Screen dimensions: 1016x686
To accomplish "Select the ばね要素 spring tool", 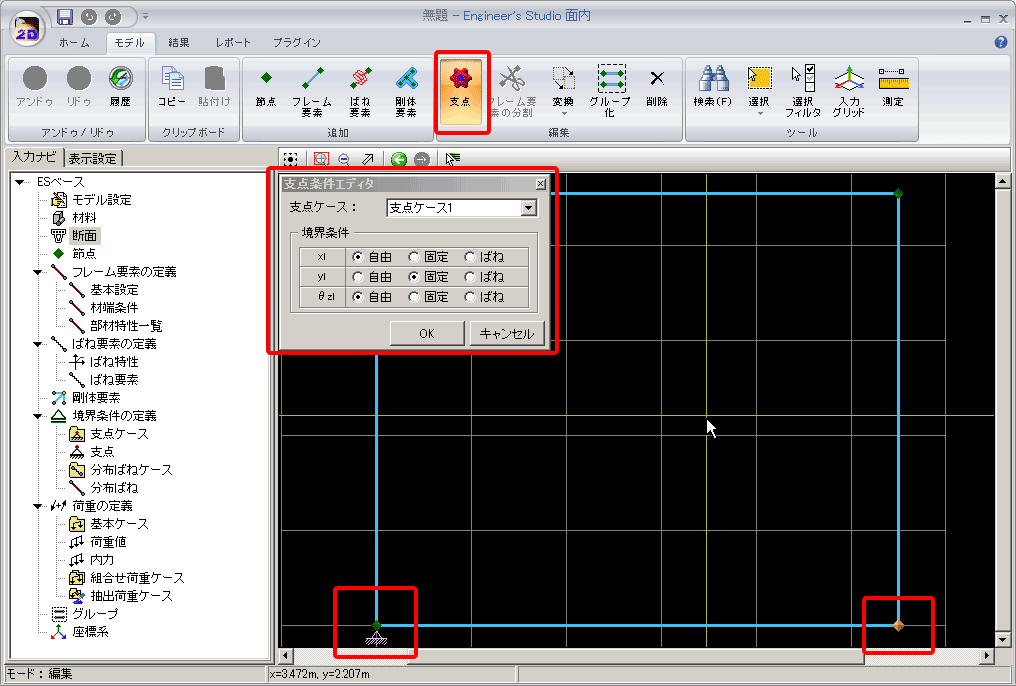I will 360,91.
